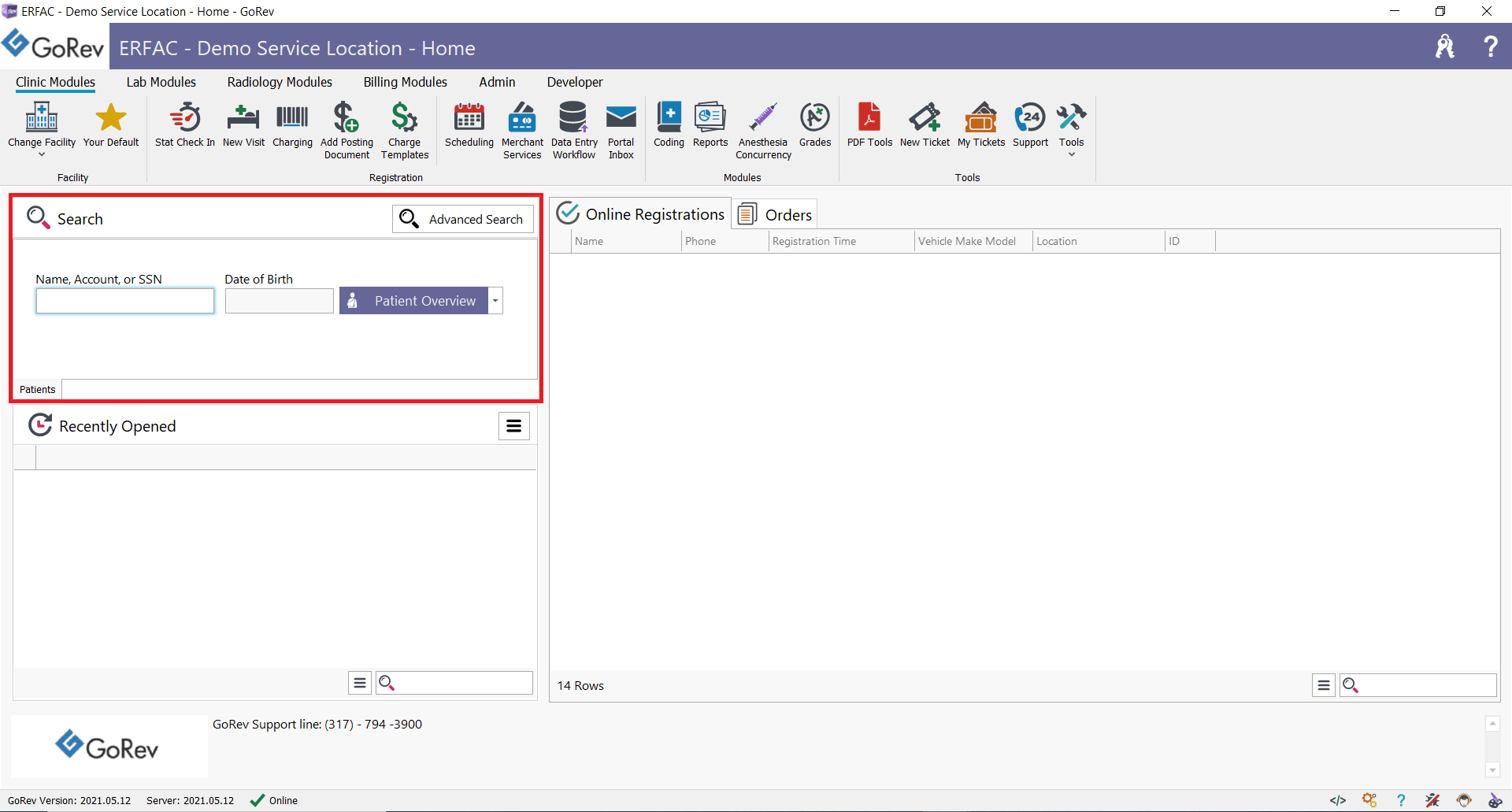Expand the Change Facility dropdown chevron

(x=42, y=155)
